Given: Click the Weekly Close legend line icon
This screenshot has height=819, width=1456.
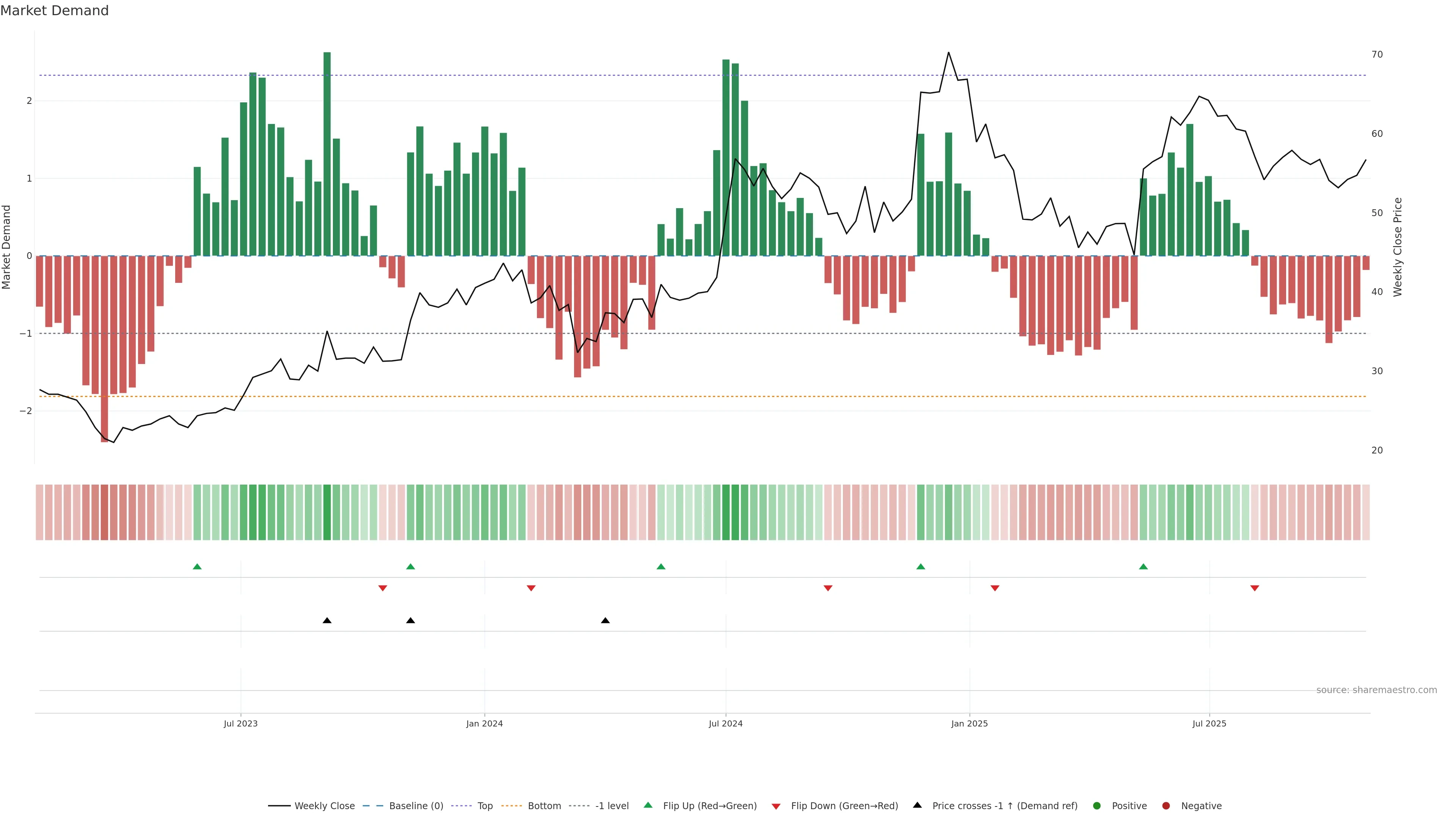Looking at the screenshot, I should pos(279,805).
